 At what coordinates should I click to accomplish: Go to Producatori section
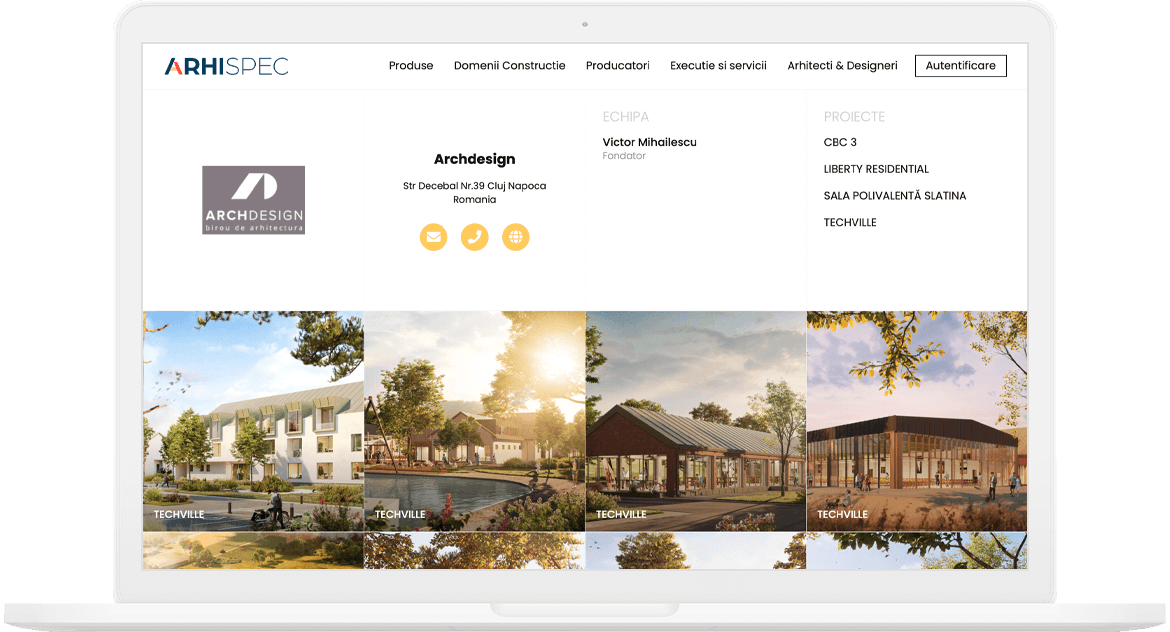point(617,66)
